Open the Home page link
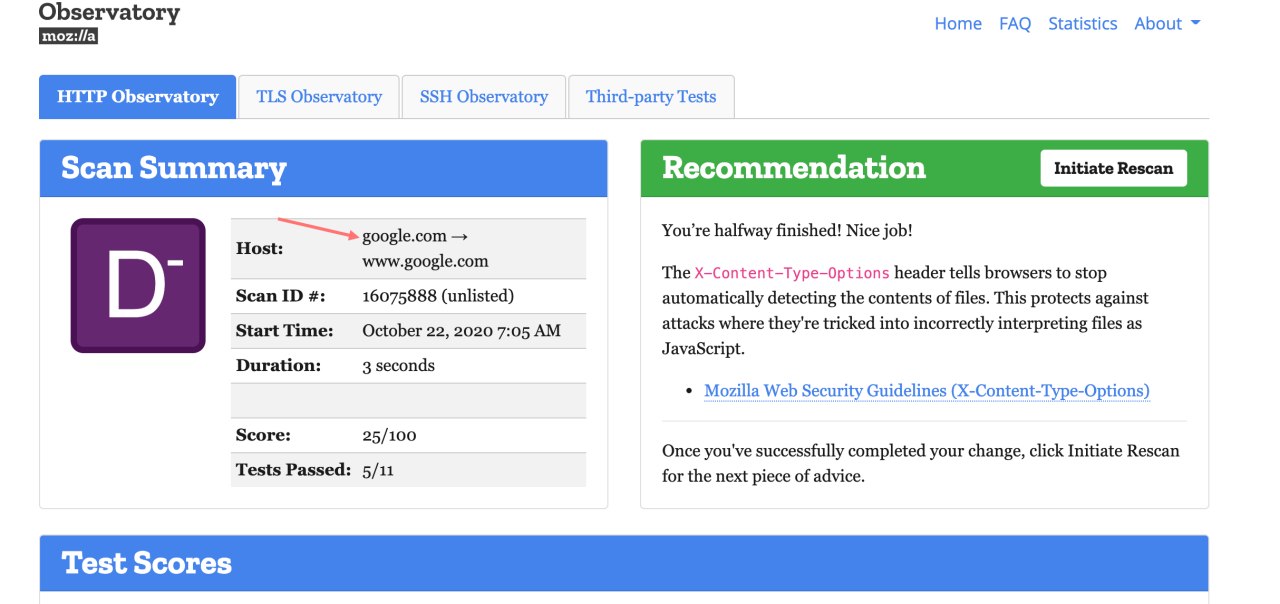 (957, 24)
